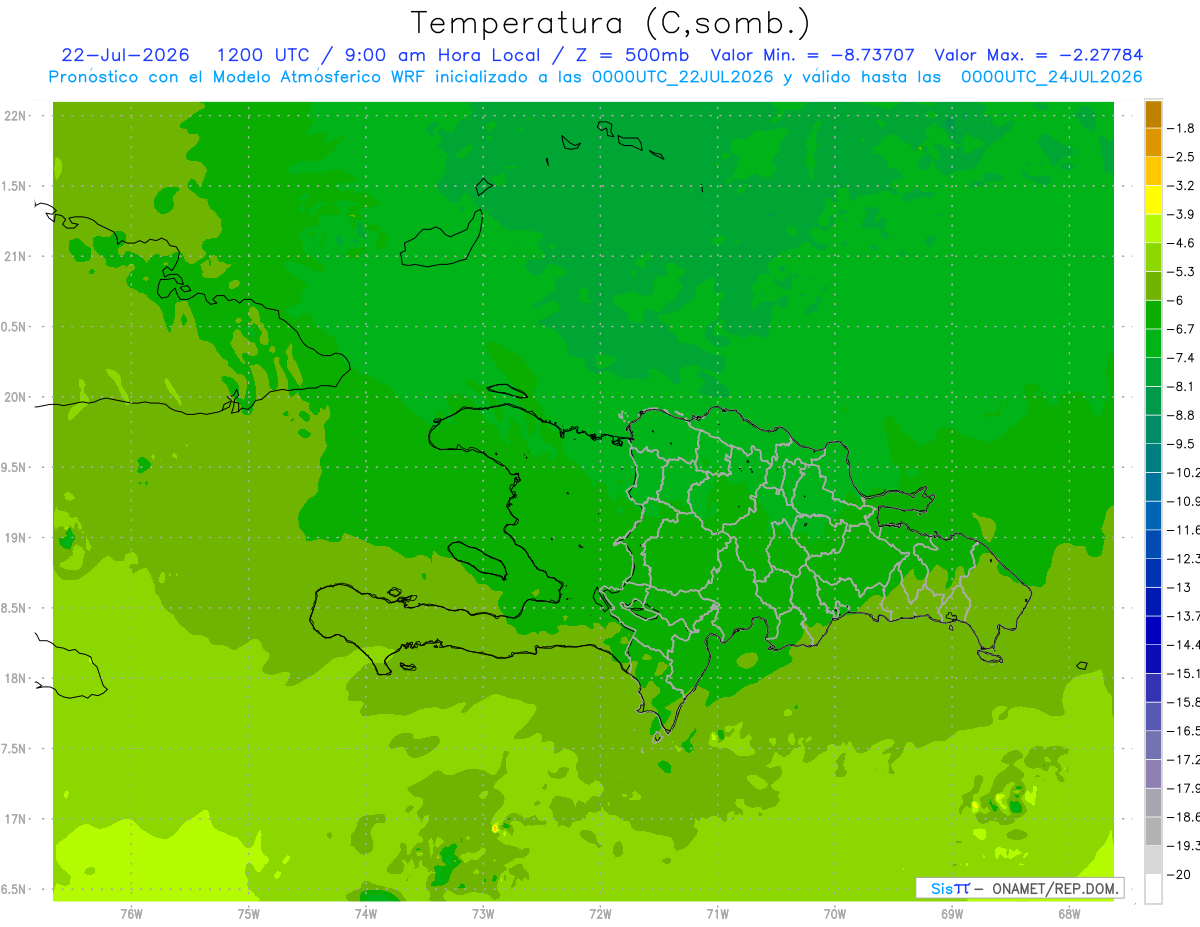Click the '-4.6' color bar value

(x=1181, y=243)
